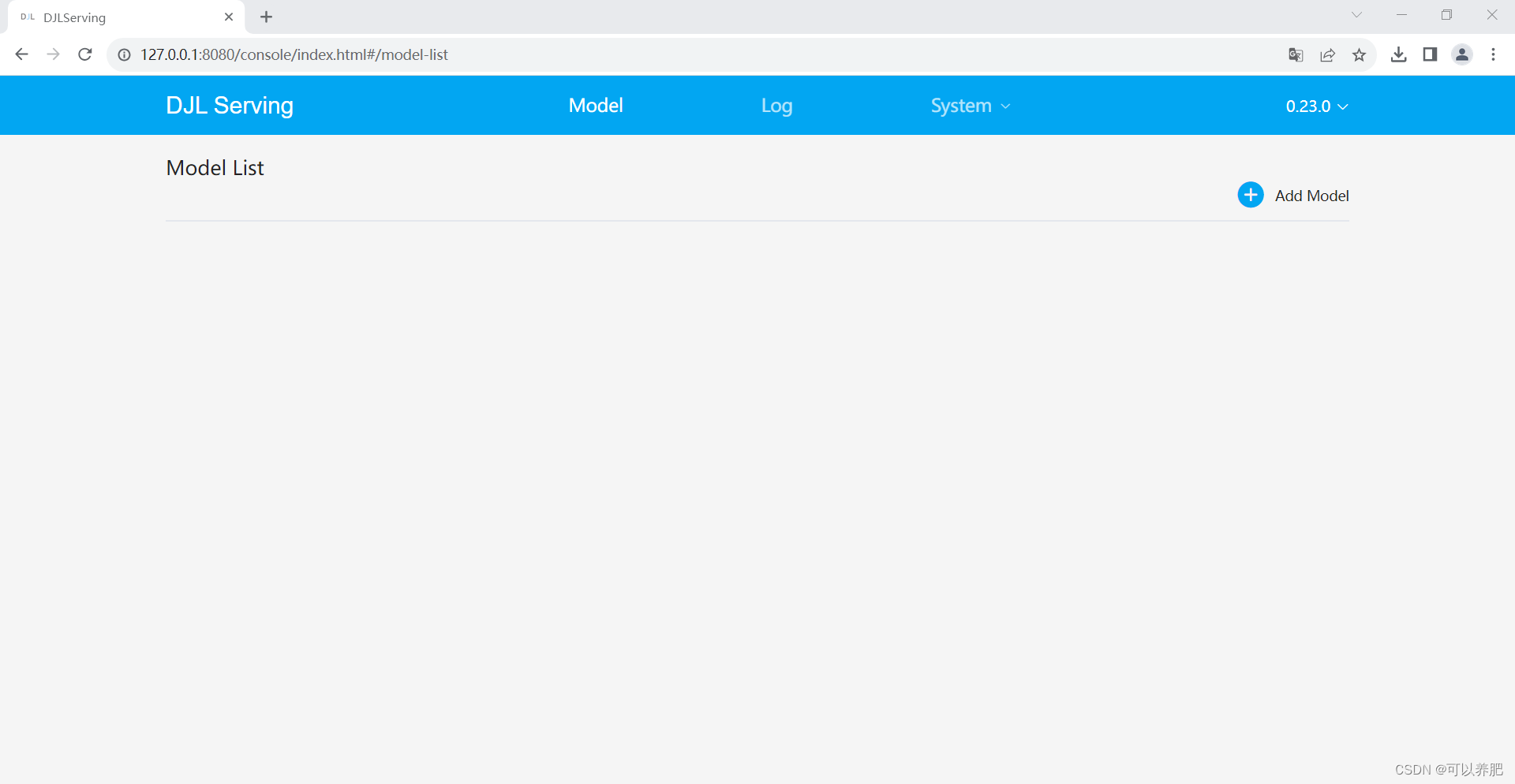The height and width of the screenshot is (784, 1515).
Task: Open the tab search chevron
Action: click(1356, 15)
